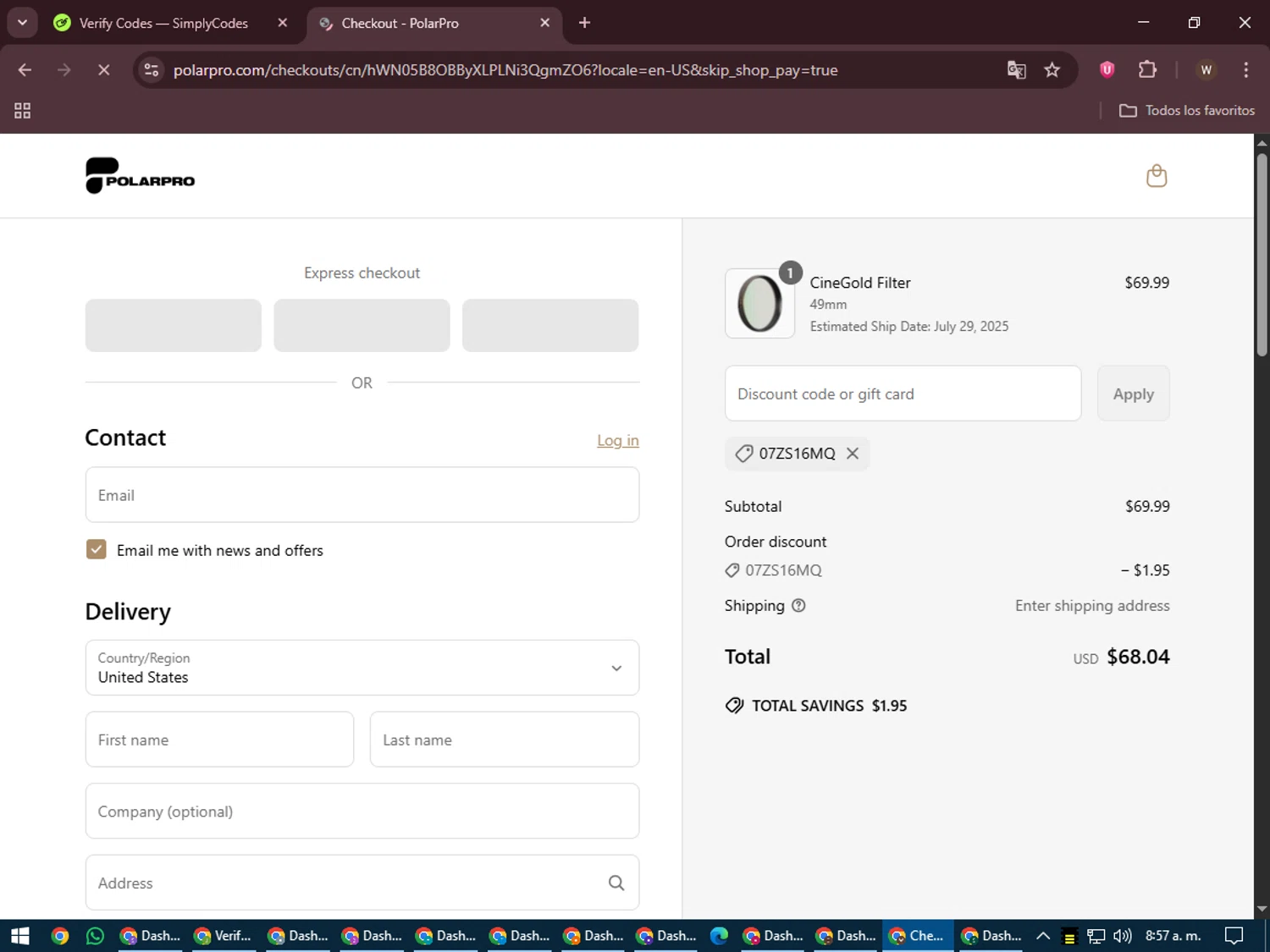This screenshot has width=1270, height=952.
Task: Open the Verif... Chrome taskbar window
Action: (x=224, y=936)
